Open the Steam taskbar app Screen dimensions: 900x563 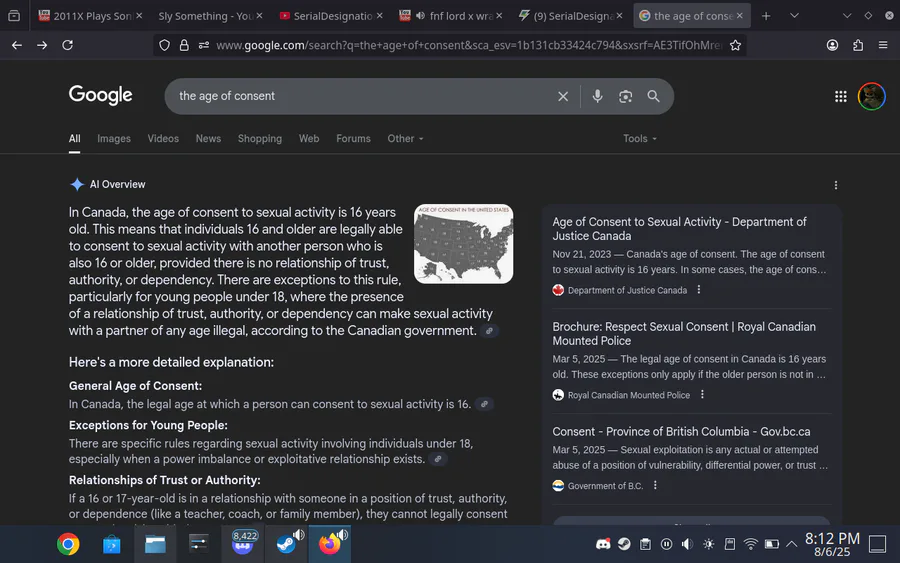pyautogui.click(x=286, y=543)
